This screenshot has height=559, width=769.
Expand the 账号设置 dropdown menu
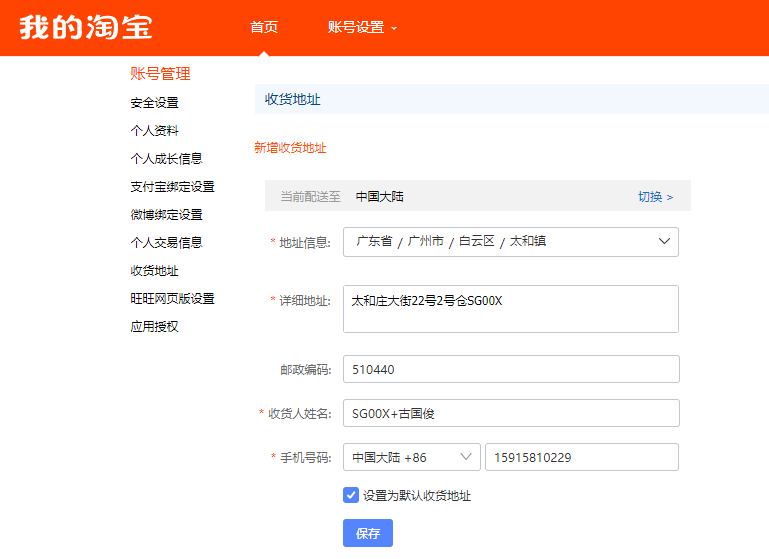[362, 27]
